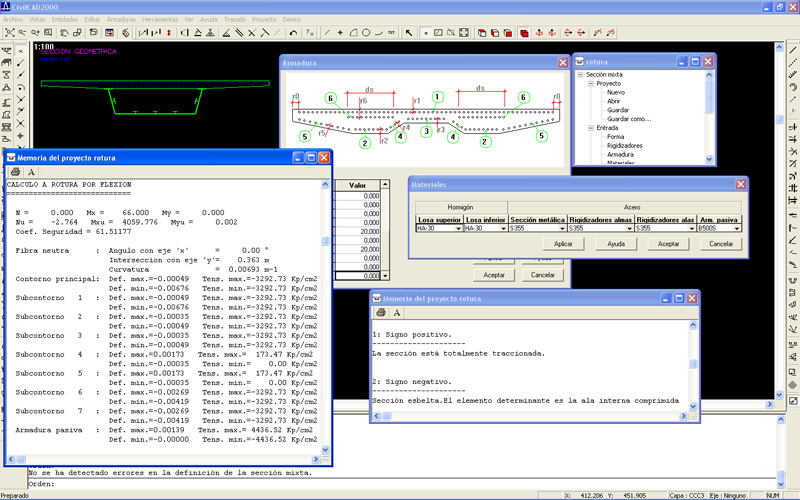Click Ayuda button in Materiales dialog

click(x=615, y=244)
